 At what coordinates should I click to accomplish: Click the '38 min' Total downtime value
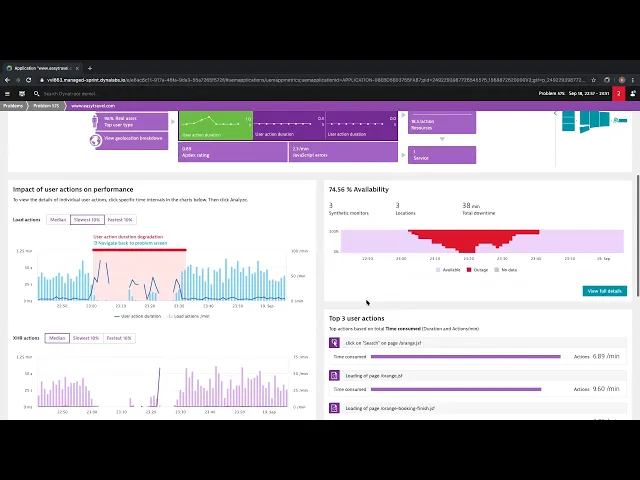(471, 205)
